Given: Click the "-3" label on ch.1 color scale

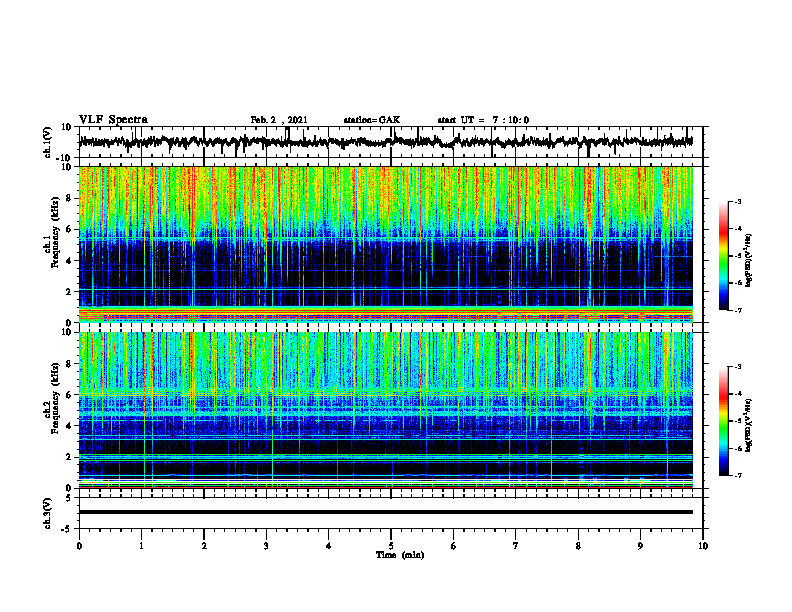Looking at the screenshot, I should click(738, 201).
